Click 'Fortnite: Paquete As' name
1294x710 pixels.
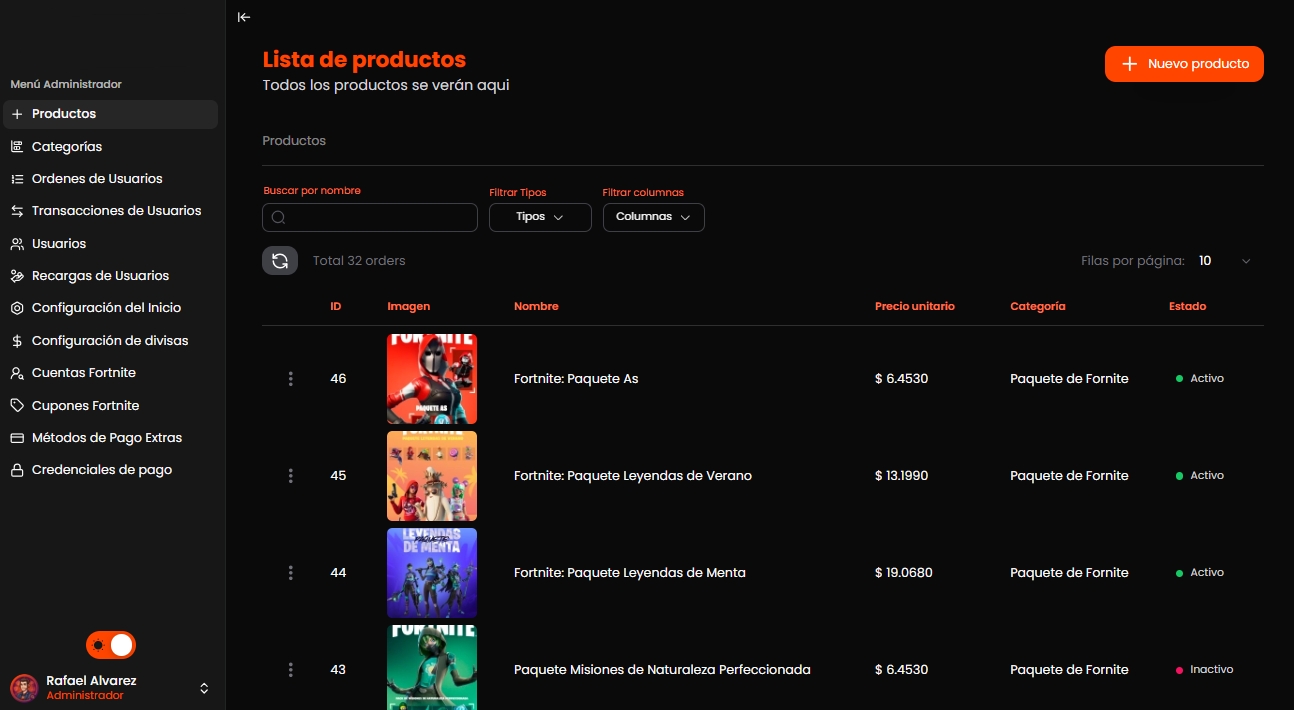(x=576, y=379)
